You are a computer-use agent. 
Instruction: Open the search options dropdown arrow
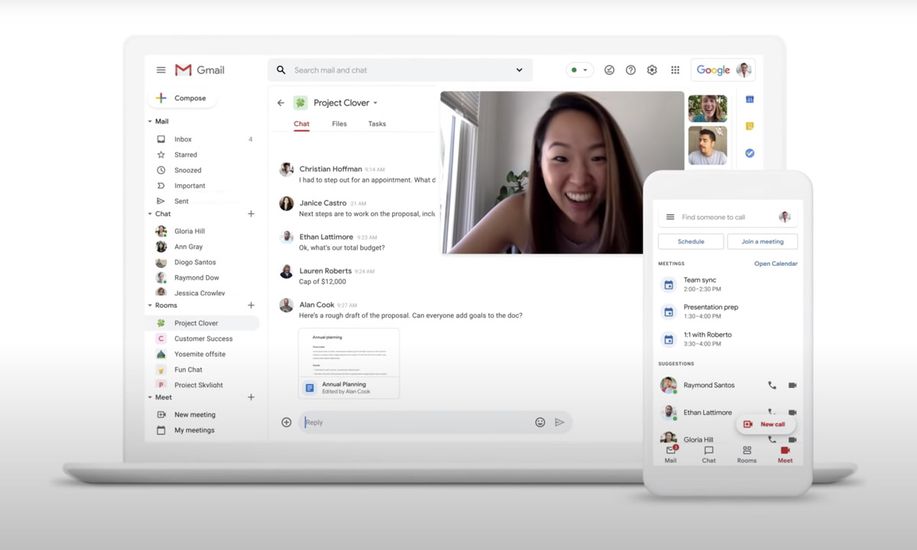[519, 70]
